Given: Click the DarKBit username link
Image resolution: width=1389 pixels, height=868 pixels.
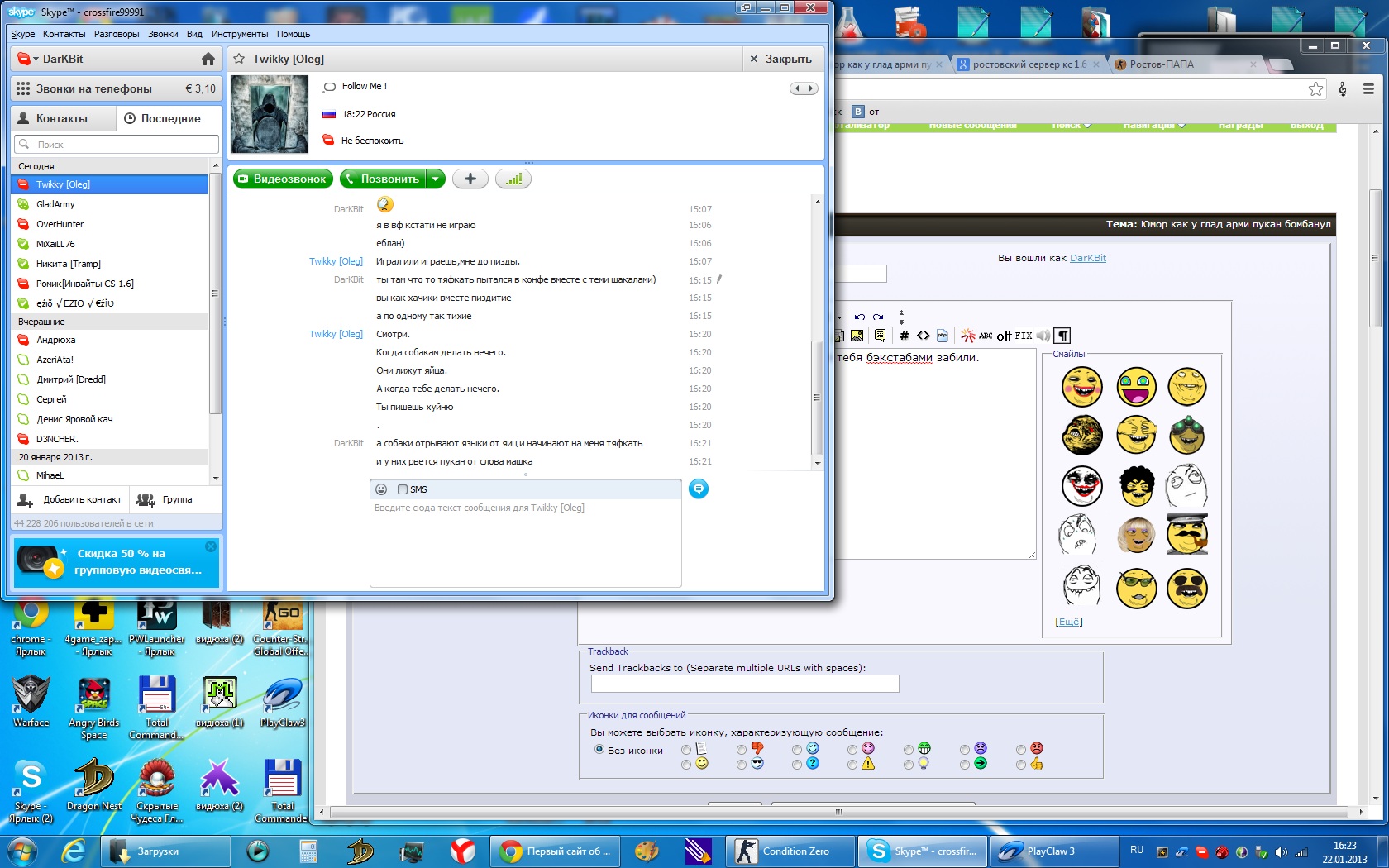Looking at the screenshot, I should [x=1087, y=258].
